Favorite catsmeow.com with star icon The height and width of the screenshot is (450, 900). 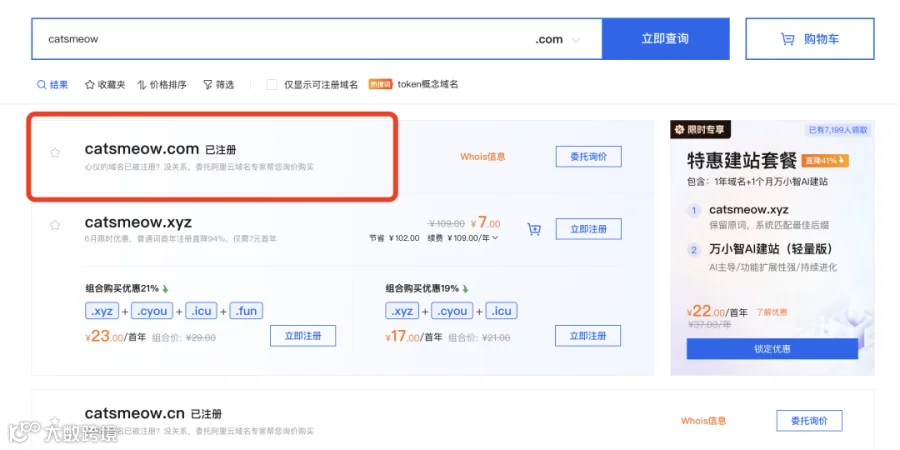click(55, 152)
